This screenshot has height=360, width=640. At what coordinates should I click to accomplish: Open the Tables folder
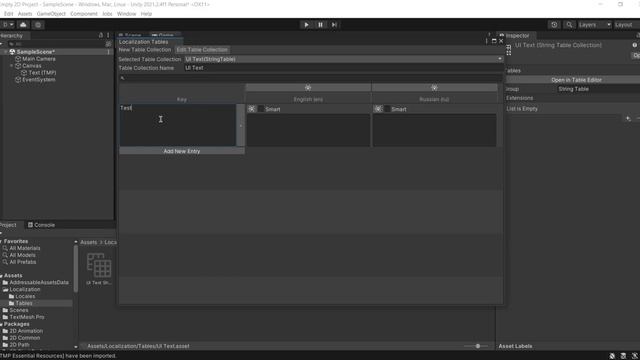(x=24, y=303)
